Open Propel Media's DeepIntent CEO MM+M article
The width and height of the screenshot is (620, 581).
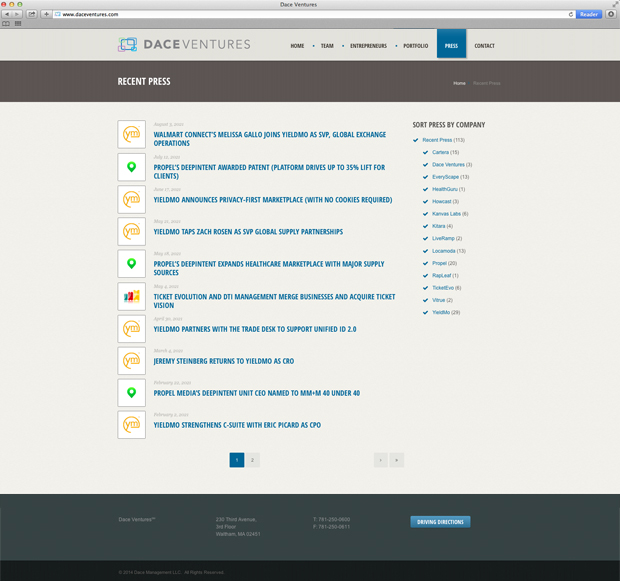pos(257,393)
